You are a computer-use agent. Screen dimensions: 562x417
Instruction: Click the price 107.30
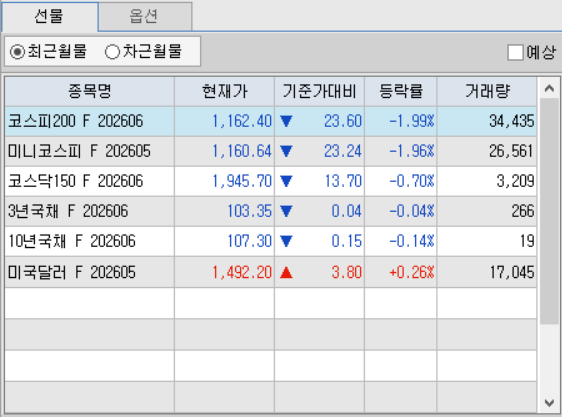tap(249, 241)
